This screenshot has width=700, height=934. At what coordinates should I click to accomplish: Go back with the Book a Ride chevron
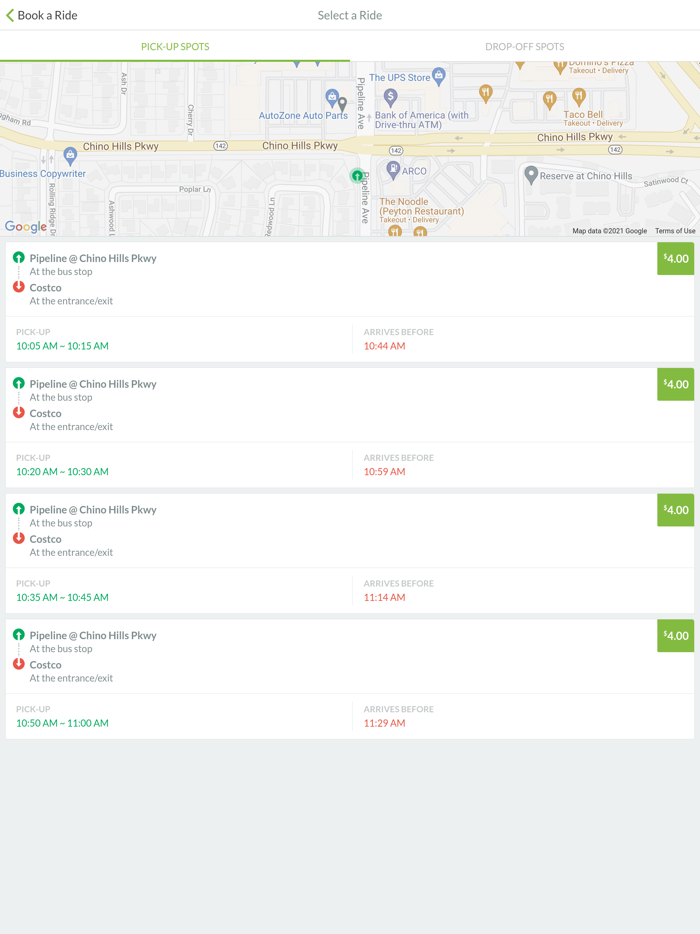point(10,15)
